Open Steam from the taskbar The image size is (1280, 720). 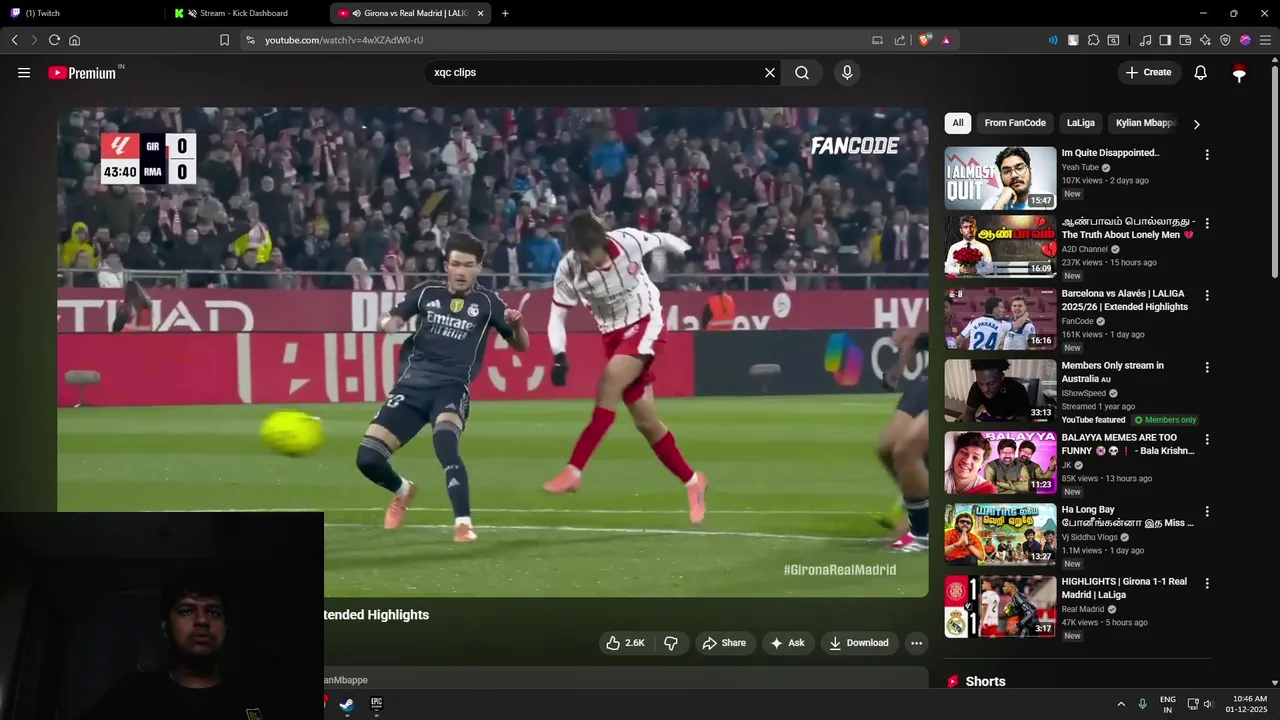pyautogui.click(x=347, y=704)
